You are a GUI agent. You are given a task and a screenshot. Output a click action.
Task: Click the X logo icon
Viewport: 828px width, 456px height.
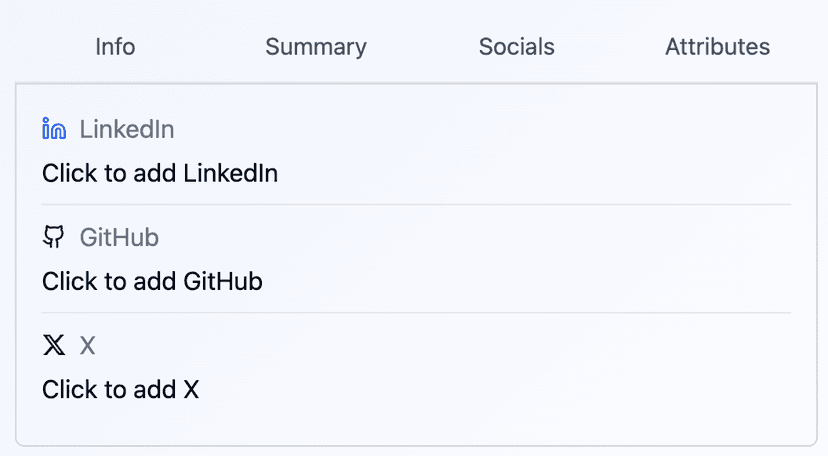click(x=54, y=346)
